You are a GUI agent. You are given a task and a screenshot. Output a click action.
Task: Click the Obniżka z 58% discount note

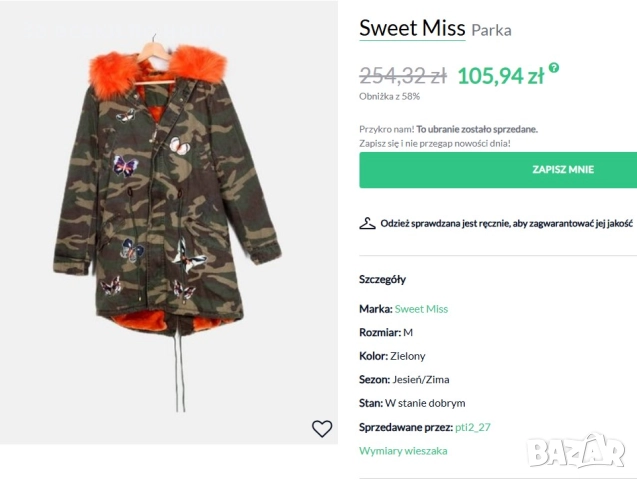pyautogui.click(x=389, y=96)
